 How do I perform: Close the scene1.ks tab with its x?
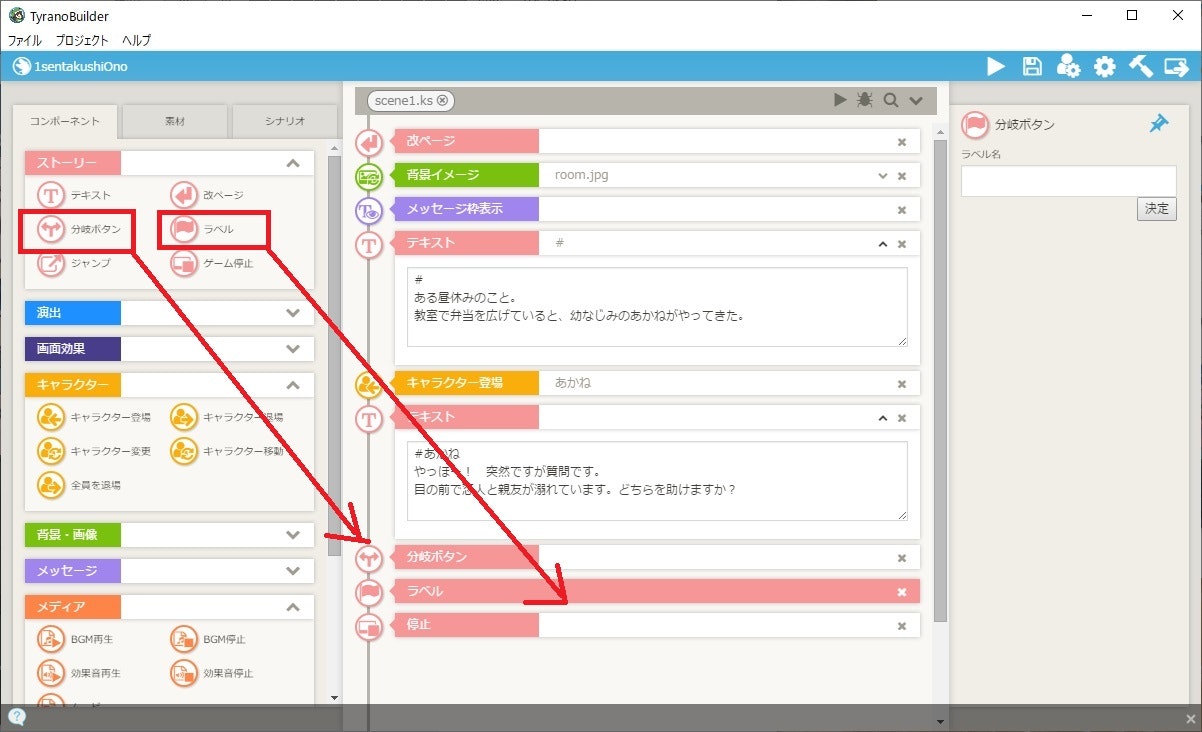[442, 100]
